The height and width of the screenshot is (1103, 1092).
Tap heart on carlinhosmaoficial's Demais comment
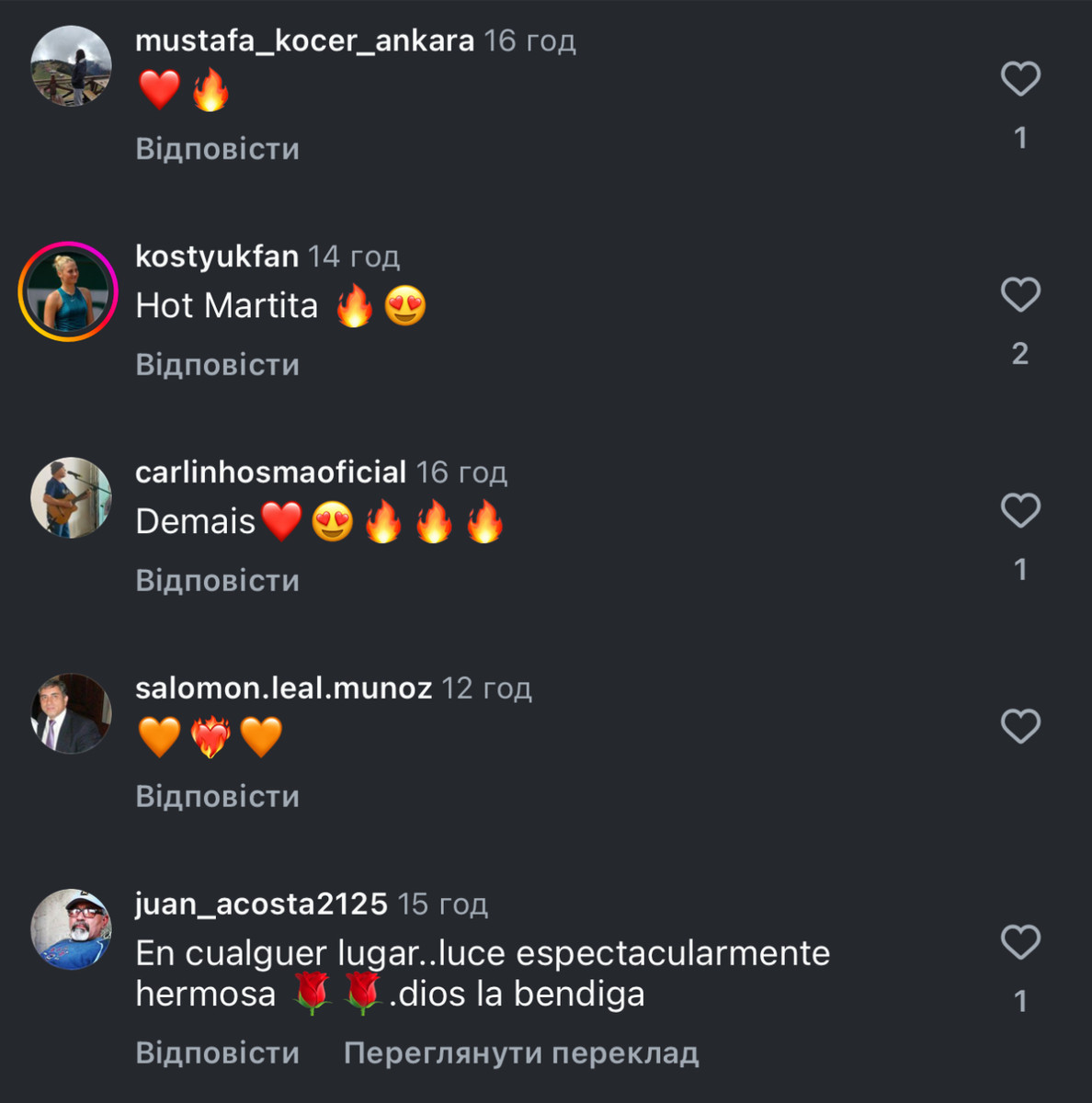pos(1019,511)
